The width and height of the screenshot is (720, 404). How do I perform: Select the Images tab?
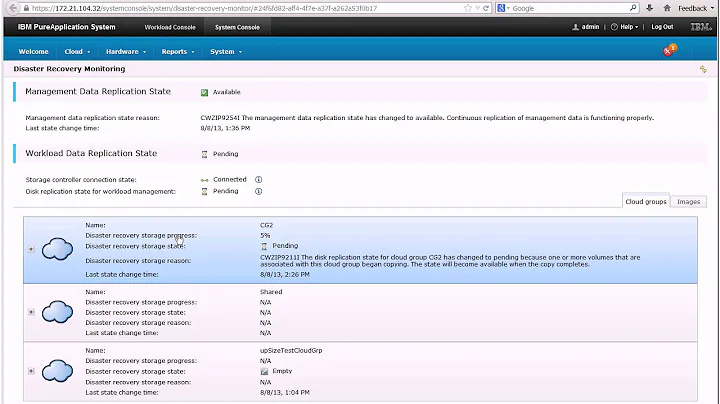click(688, 202)
